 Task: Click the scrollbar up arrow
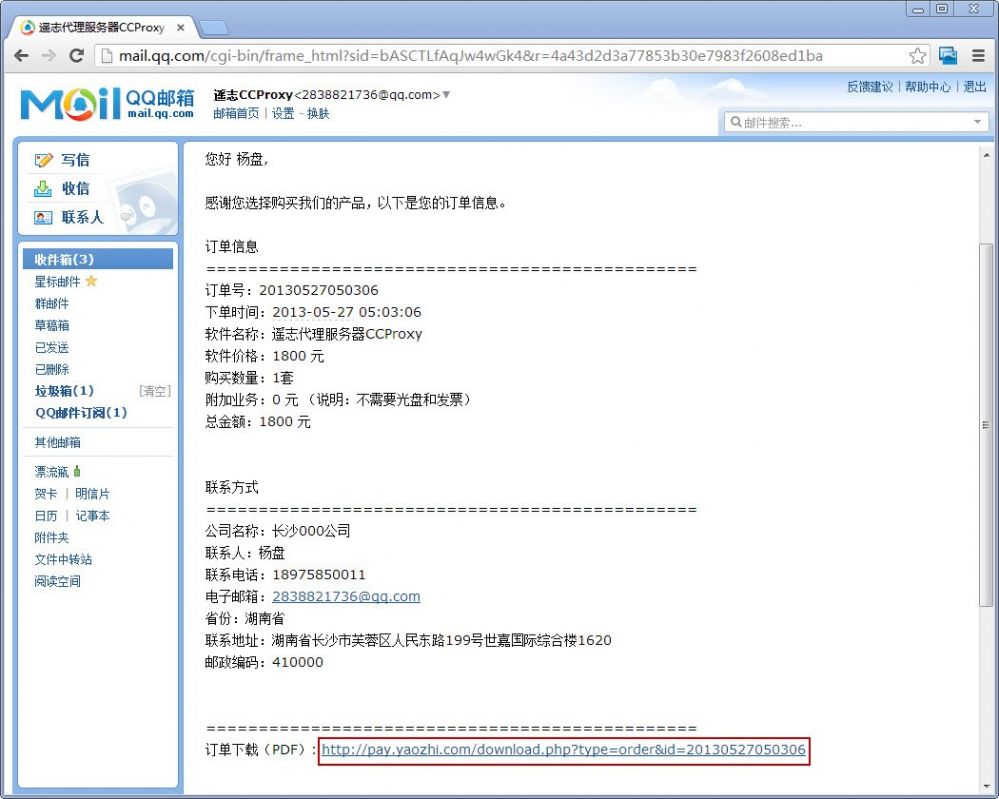[x=986, y=155]
